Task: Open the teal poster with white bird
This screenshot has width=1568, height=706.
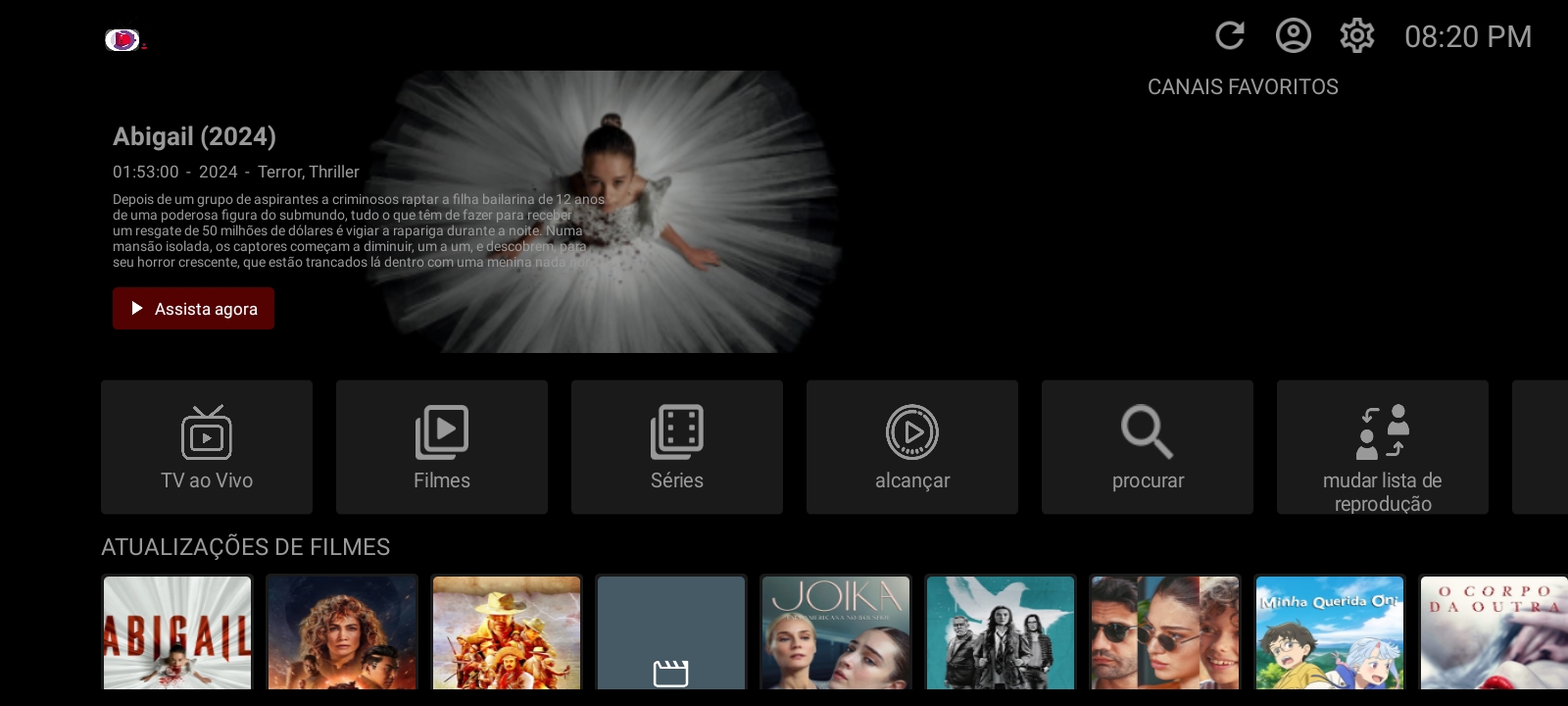Action: tap(1001, 632)
